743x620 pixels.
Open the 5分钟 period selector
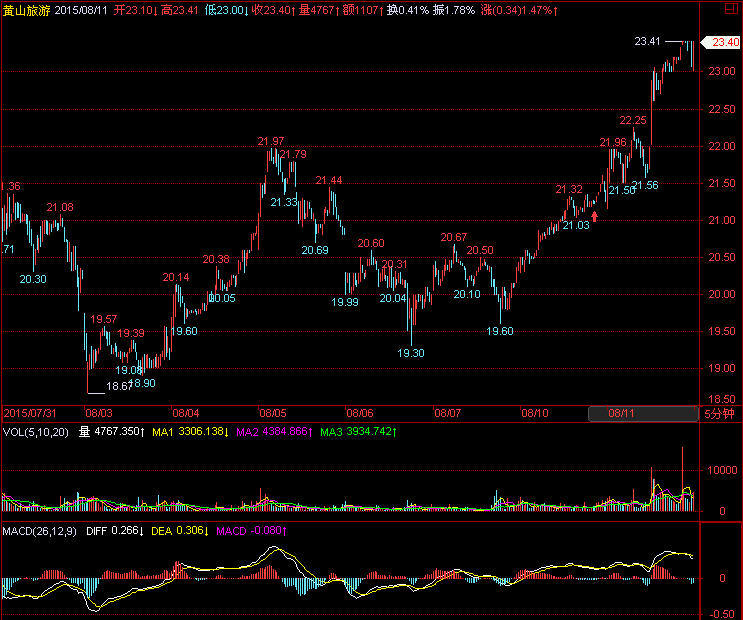(719, 412)
